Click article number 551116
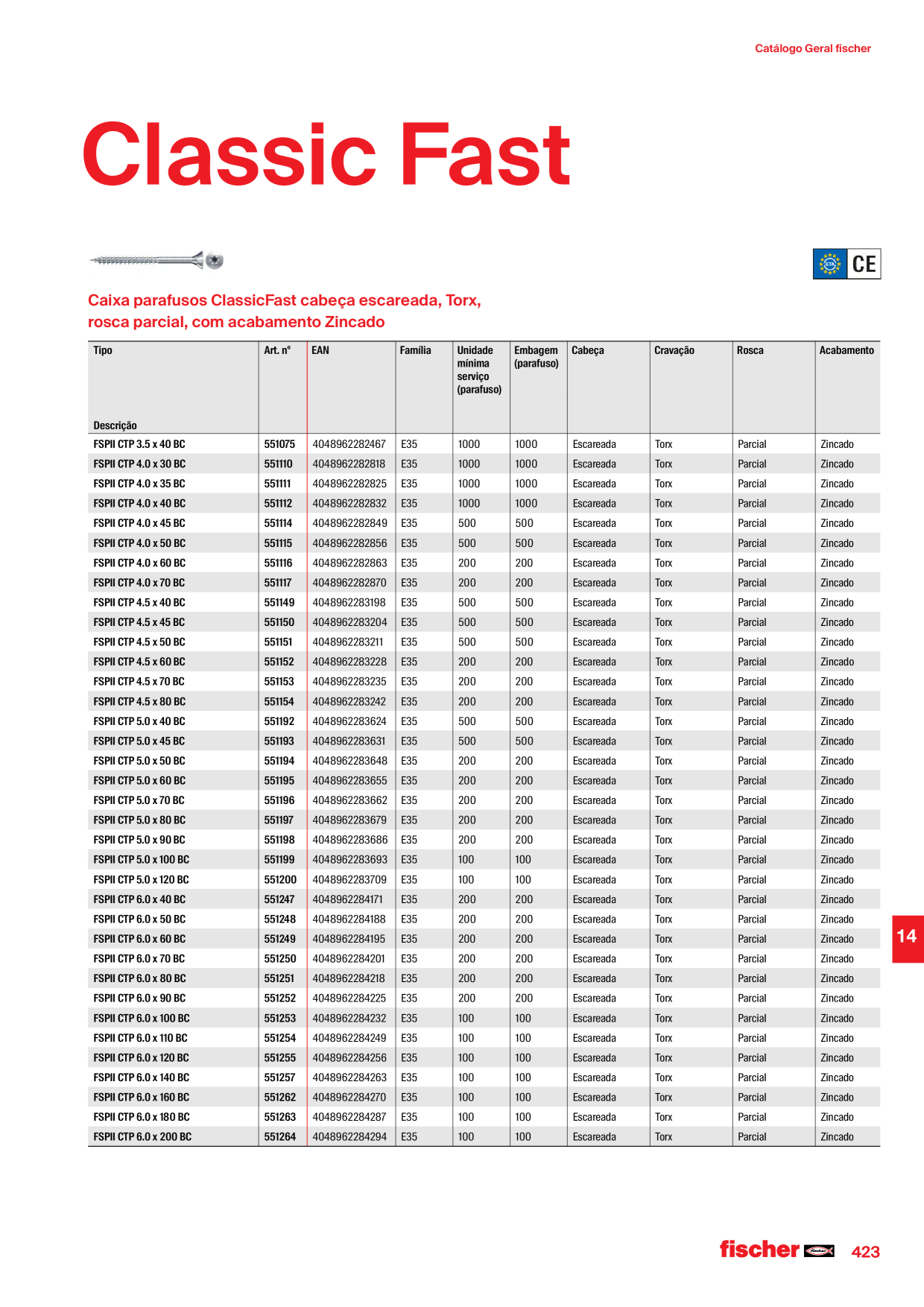The image size is (924, 1307). point(278,563)
